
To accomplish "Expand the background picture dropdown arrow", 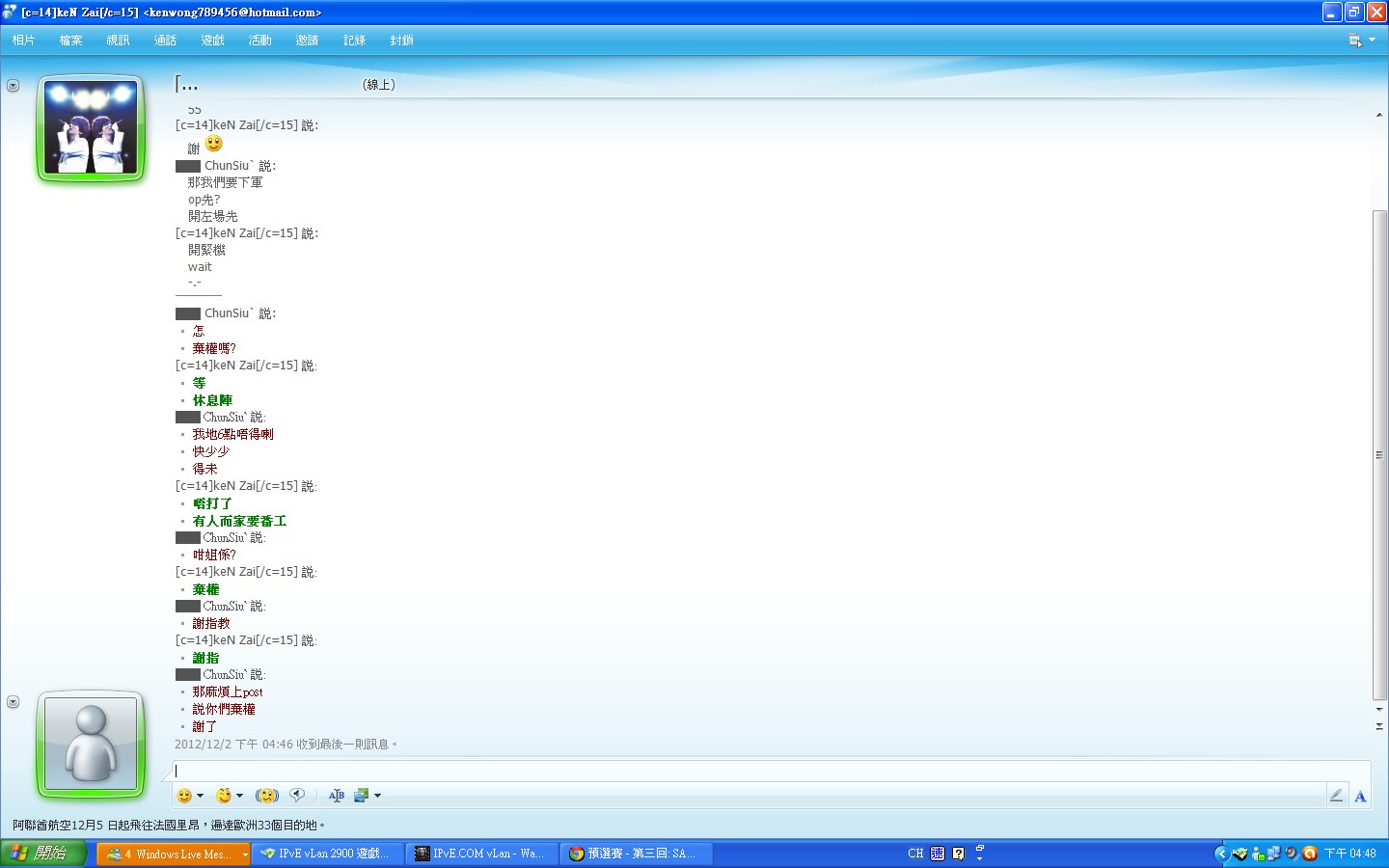I will (377, 796).
